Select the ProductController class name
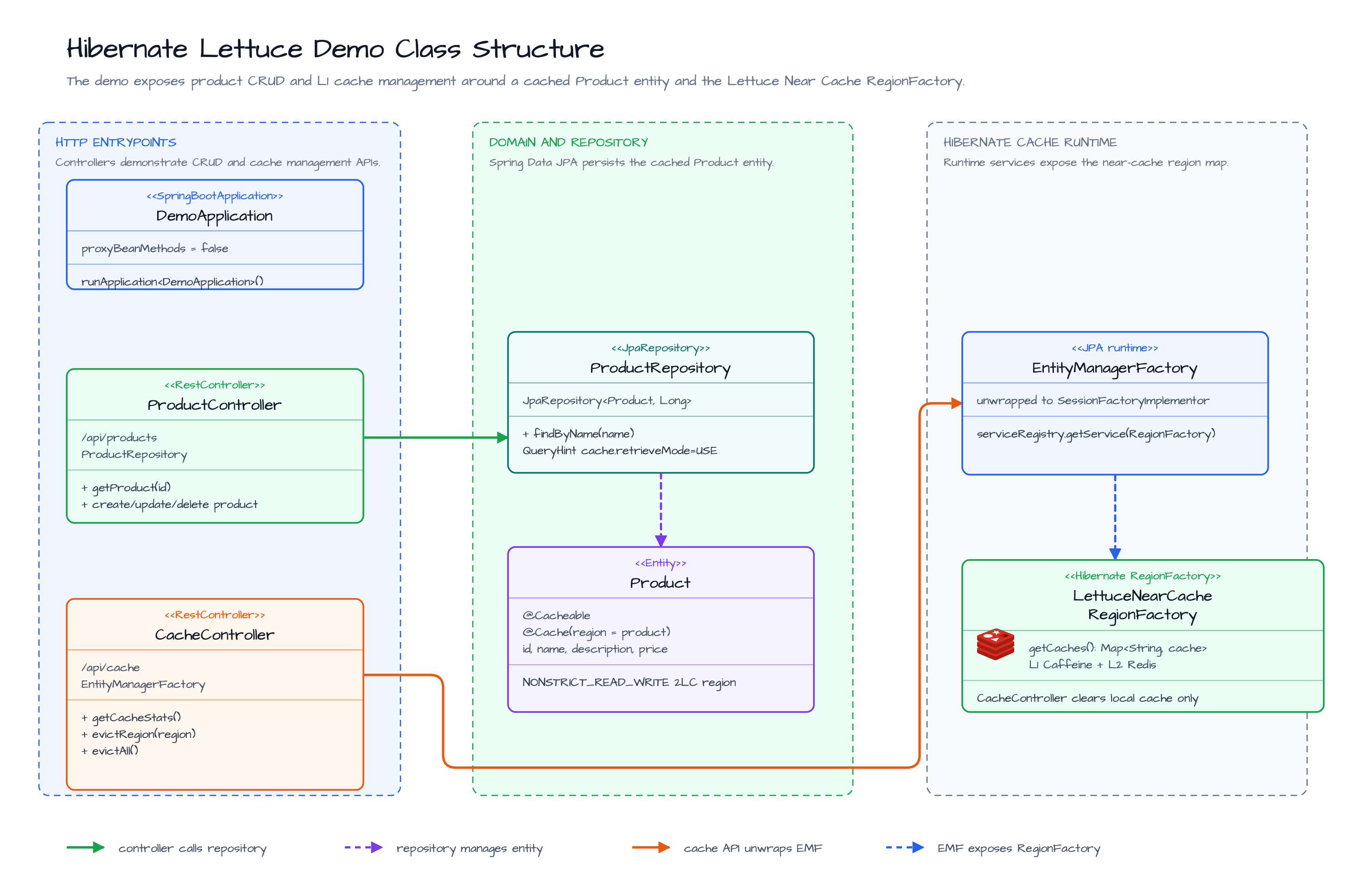 215,405
